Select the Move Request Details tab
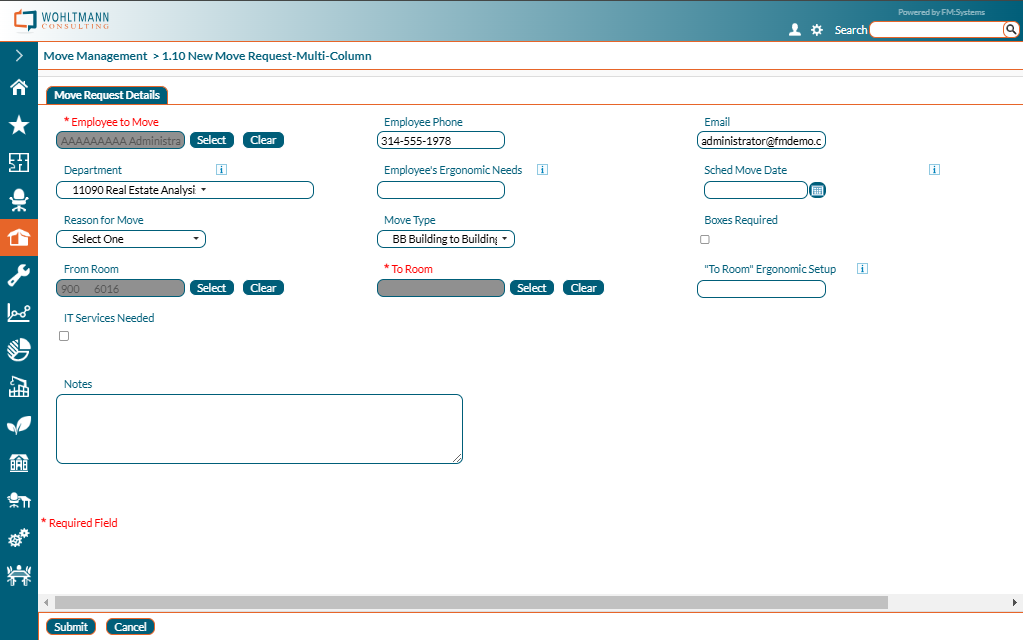The image size is (1023, 640). coord(107,95)
